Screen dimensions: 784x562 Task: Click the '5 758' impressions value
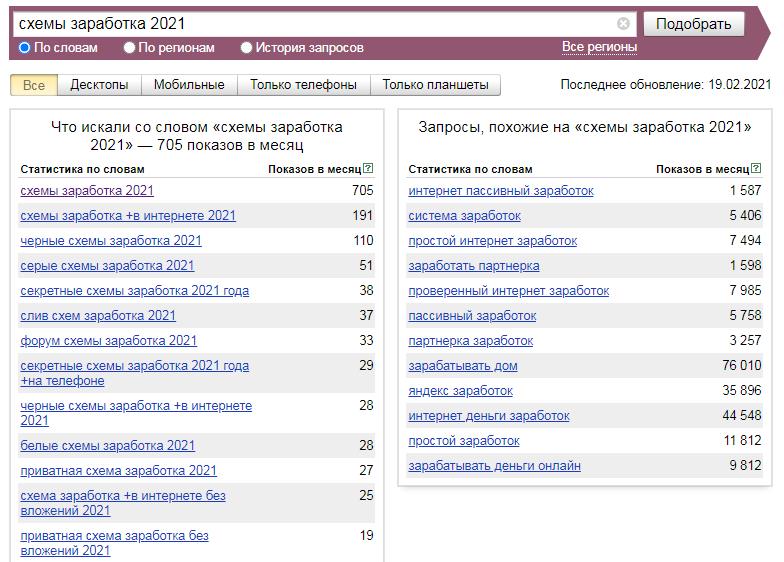click(745, 316)
